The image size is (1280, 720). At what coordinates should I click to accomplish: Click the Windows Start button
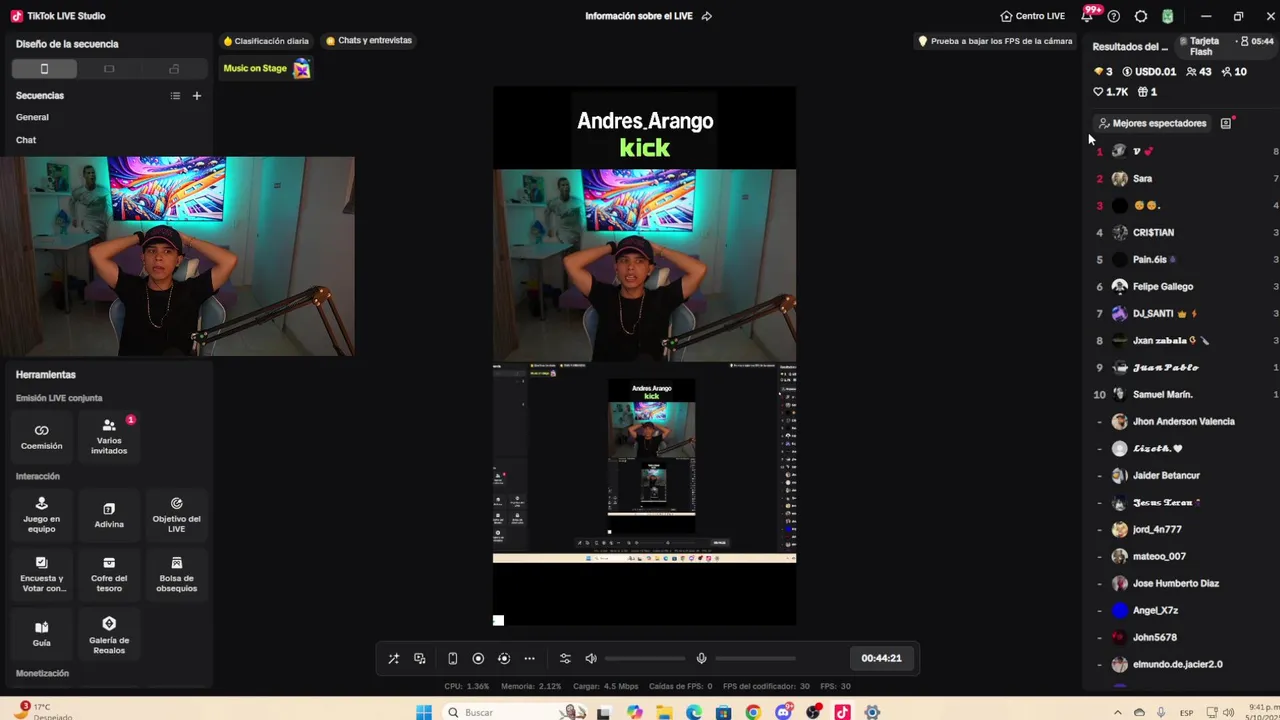coord(424,712)
